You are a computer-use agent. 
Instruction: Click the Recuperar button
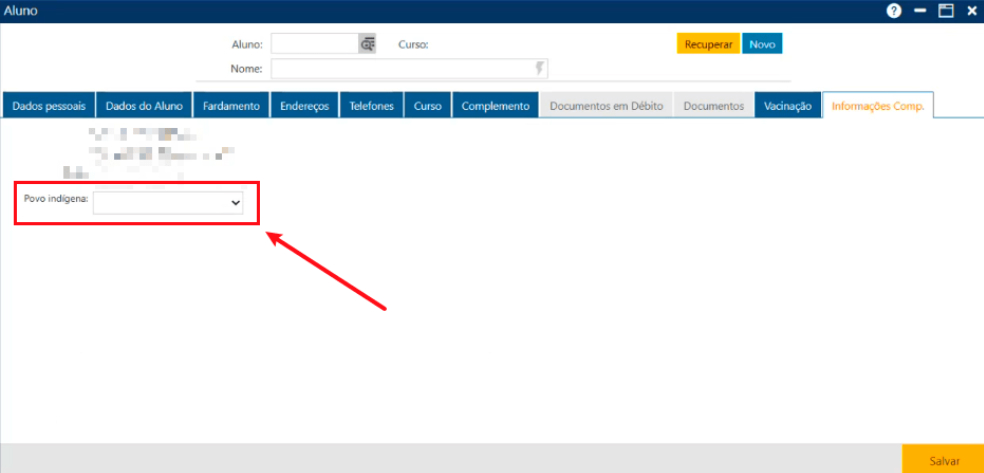708,45
